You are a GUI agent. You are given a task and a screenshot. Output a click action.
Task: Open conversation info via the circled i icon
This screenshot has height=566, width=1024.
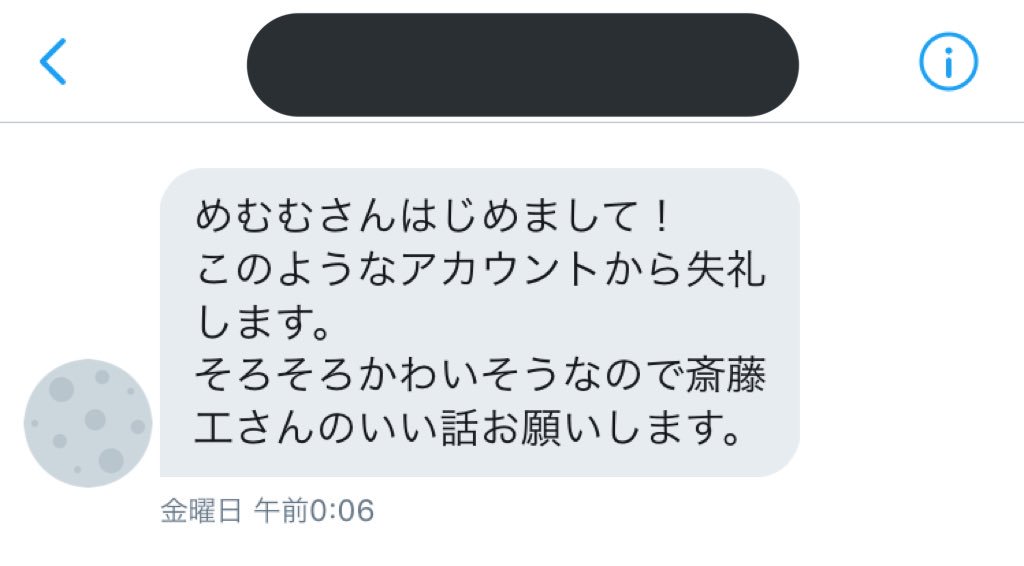[948, 61]
